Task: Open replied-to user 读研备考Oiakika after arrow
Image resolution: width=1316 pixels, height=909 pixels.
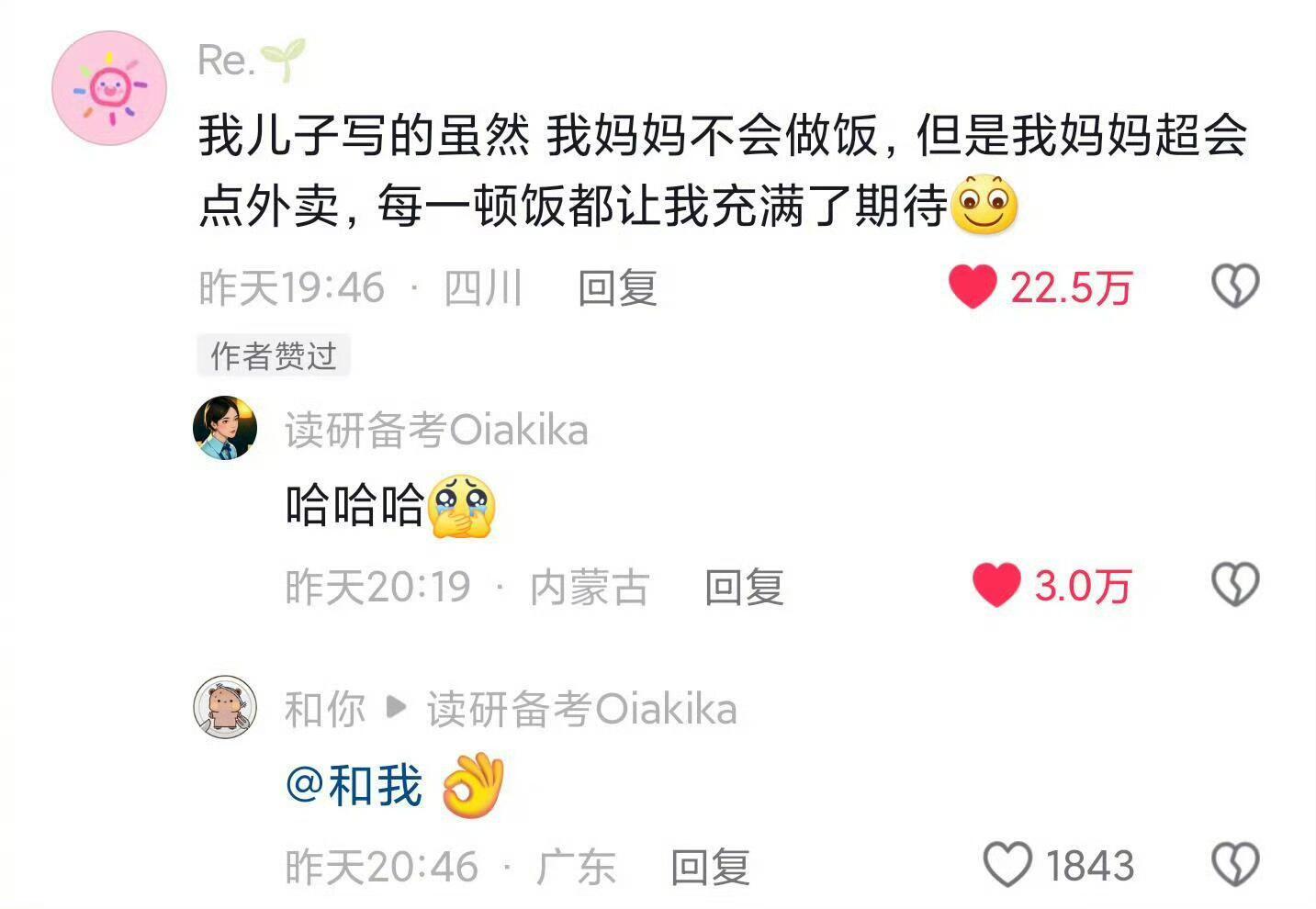Action: (x=581, y=709)
